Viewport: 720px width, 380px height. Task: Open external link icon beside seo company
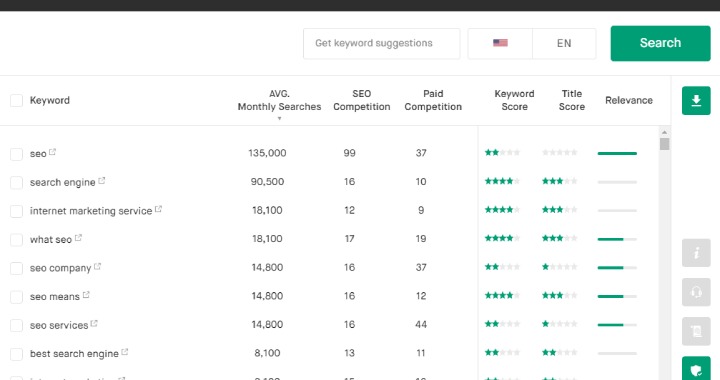(x=97, y=266)
